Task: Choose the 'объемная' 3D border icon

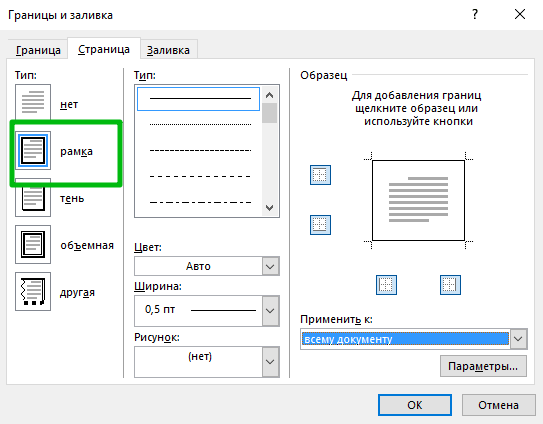Action: (33, 245)
